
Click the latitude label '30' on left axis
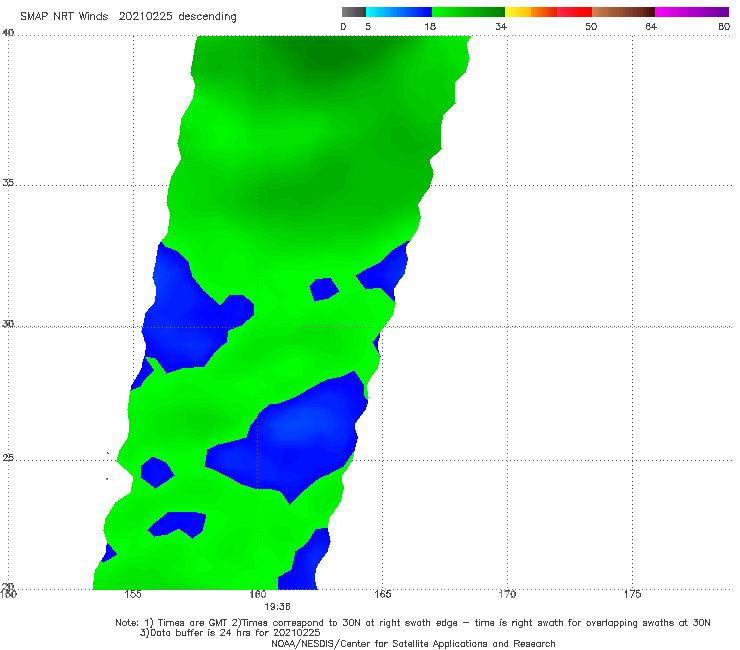8,324
